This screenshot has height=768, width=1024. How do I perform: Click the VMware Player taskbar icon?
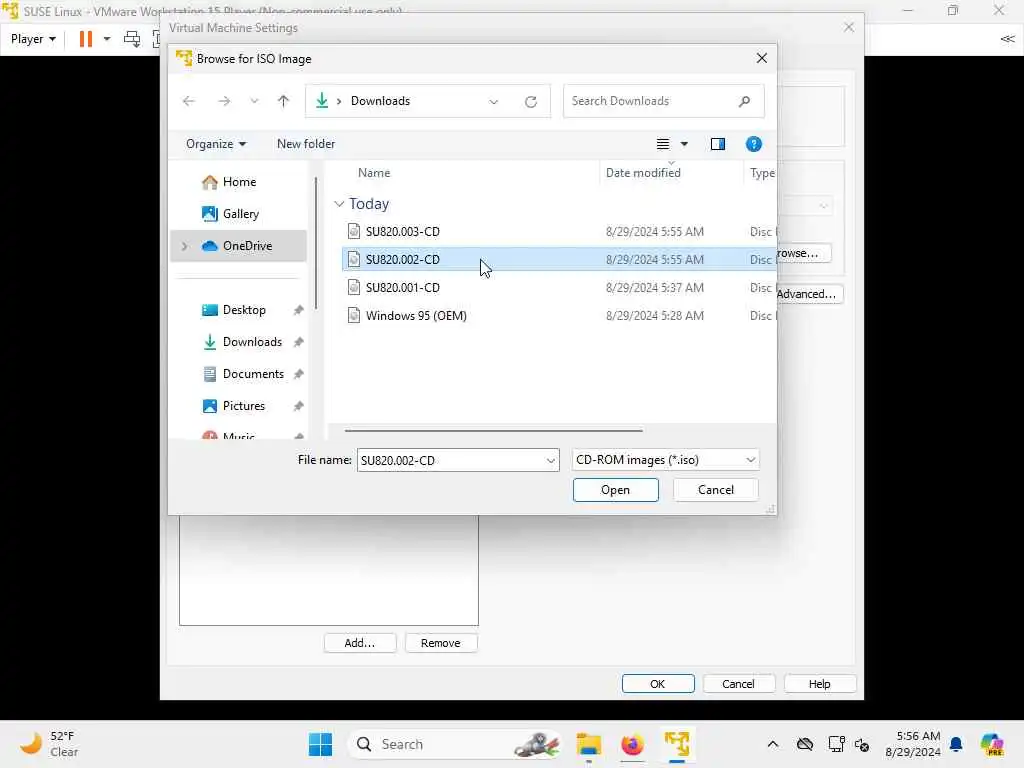coord(677,744)
